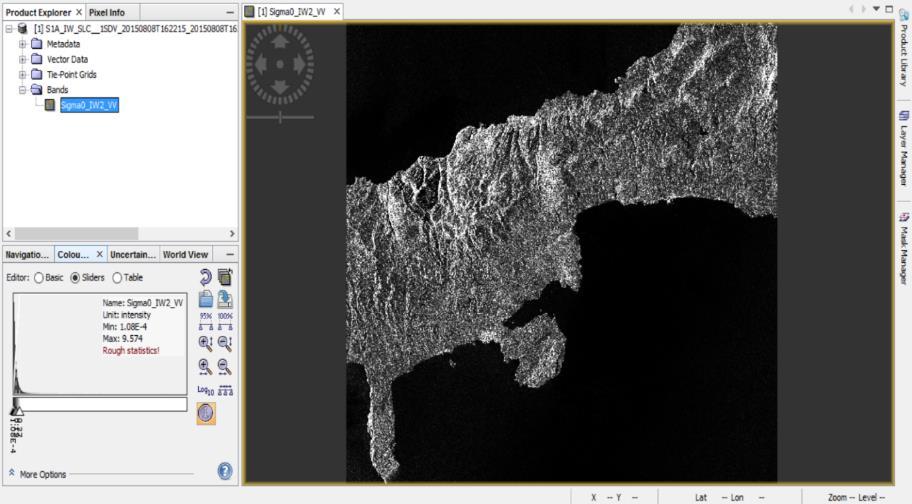Open the image window tab list dropdown
The image size is (912, 504).
877,9
